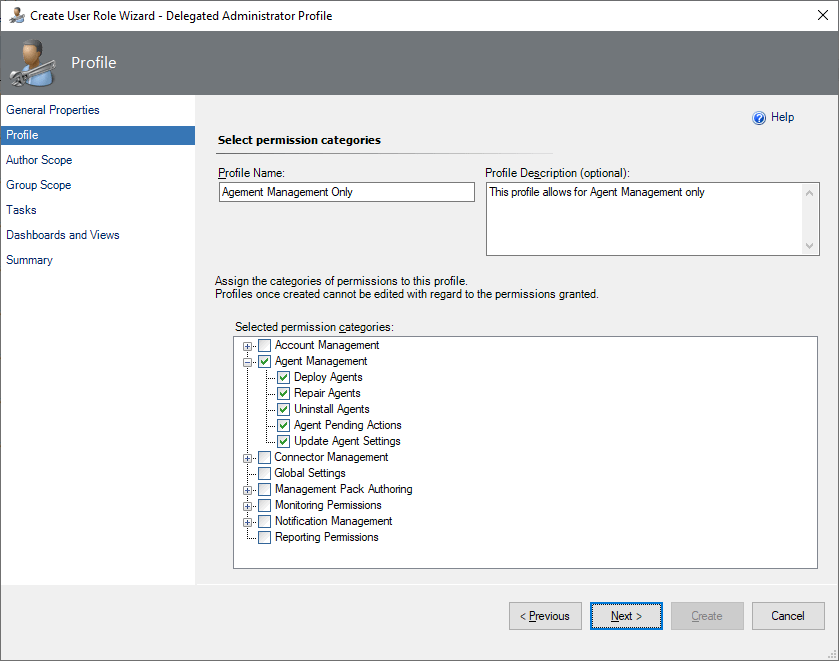Open the Author Scope step

[39, 160]
